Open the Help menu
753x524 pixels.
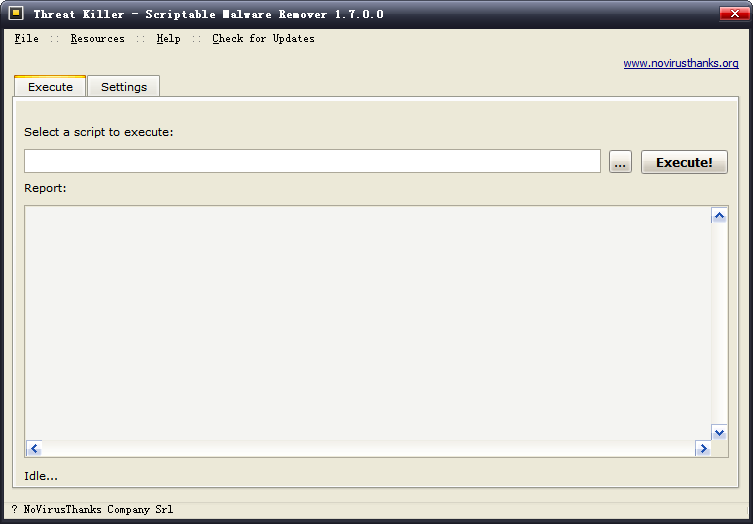tap(168, 39)
